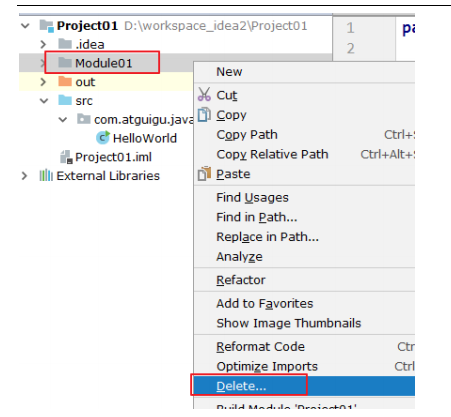Click the Project01 project folder icon

46,26
